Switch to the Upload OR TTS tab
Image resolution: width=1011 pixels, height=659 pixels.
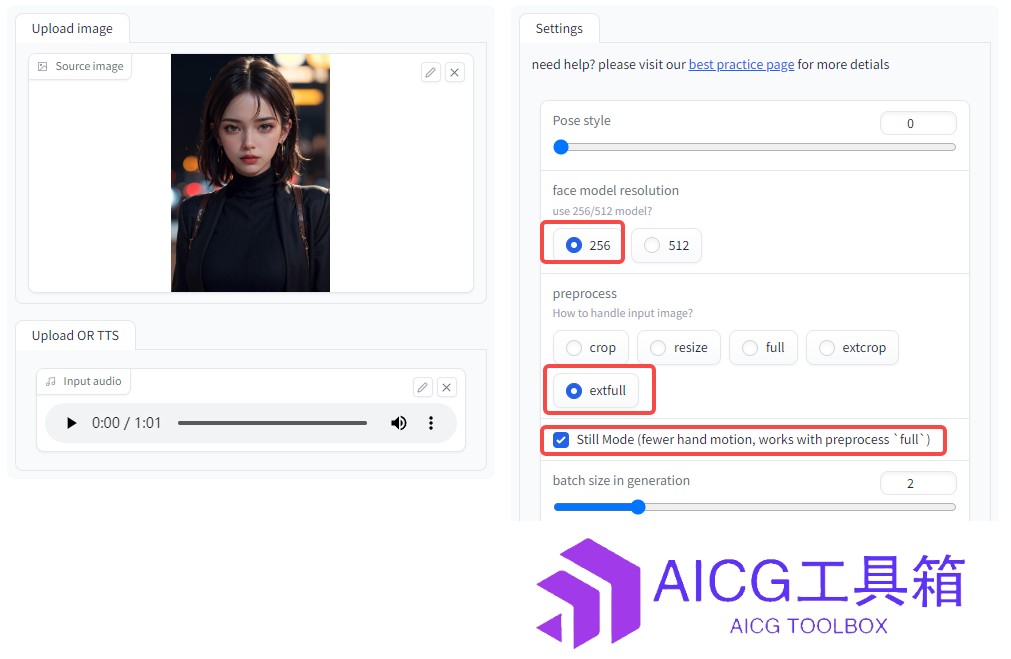click(75, 335)
